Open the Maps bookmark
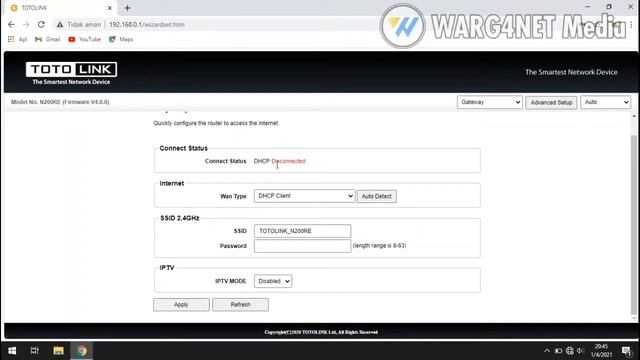Image resolution: width=640 pixels, height=360 pixels. [121, 39]
